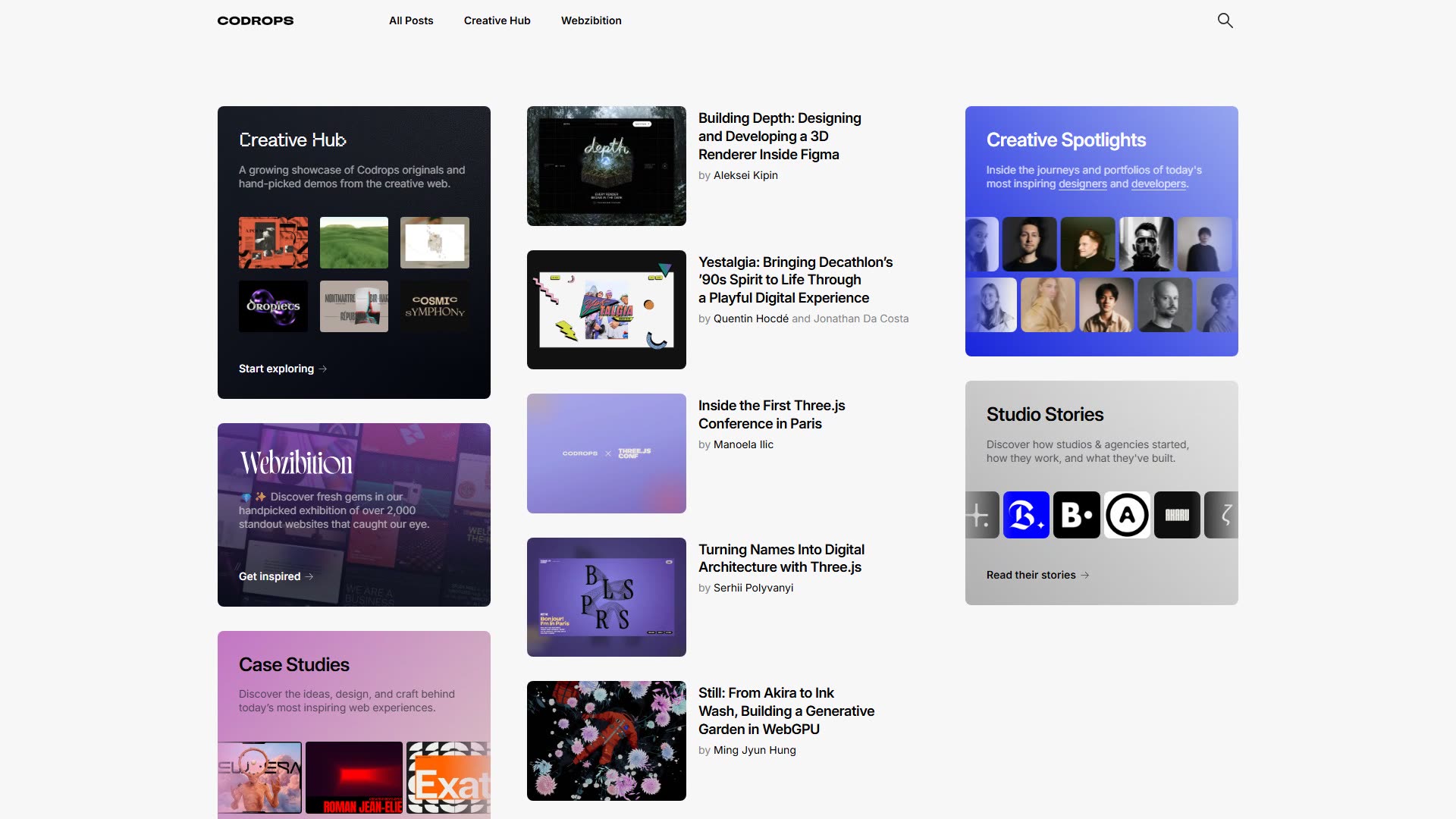Image resolution: width=1456 pixels, height=819 pixels.
Task: Open Inside the First Three.js Conference article
Action: (771, 415)
